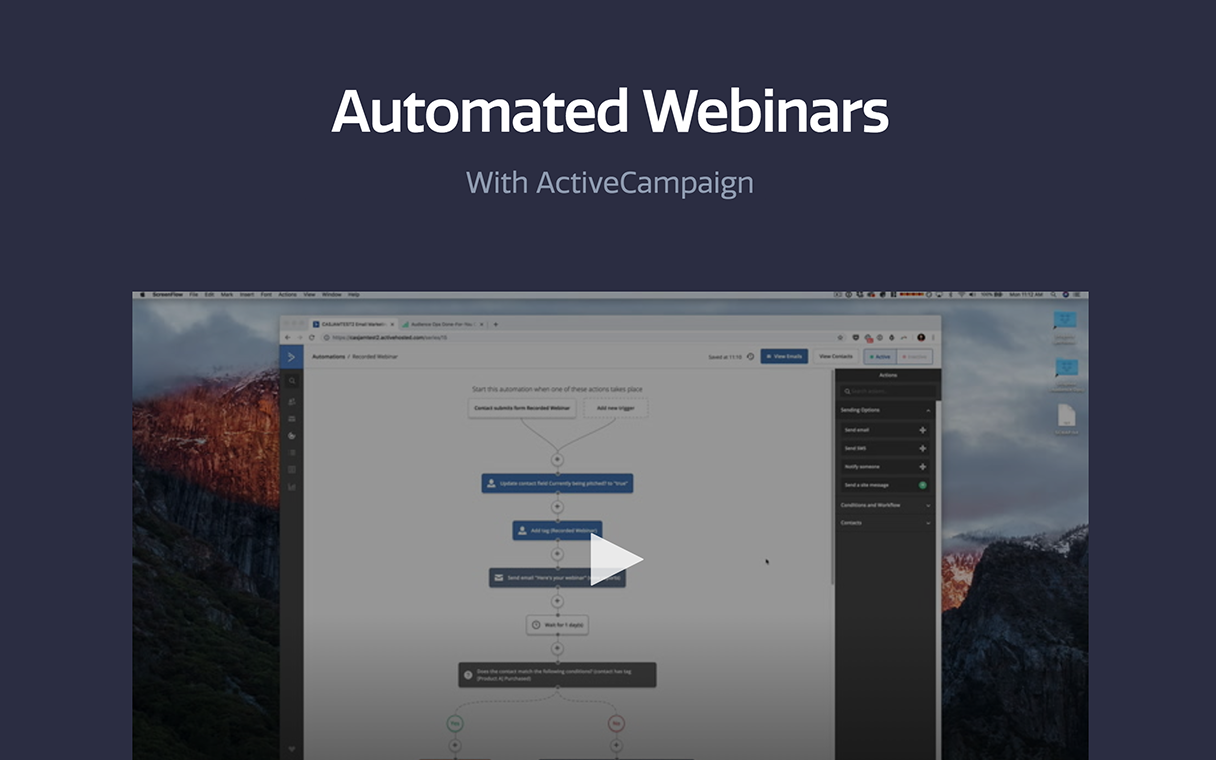Collapse the Sending Options section
The width and height of the screenshot is (1216, 760).
[929, 410]
